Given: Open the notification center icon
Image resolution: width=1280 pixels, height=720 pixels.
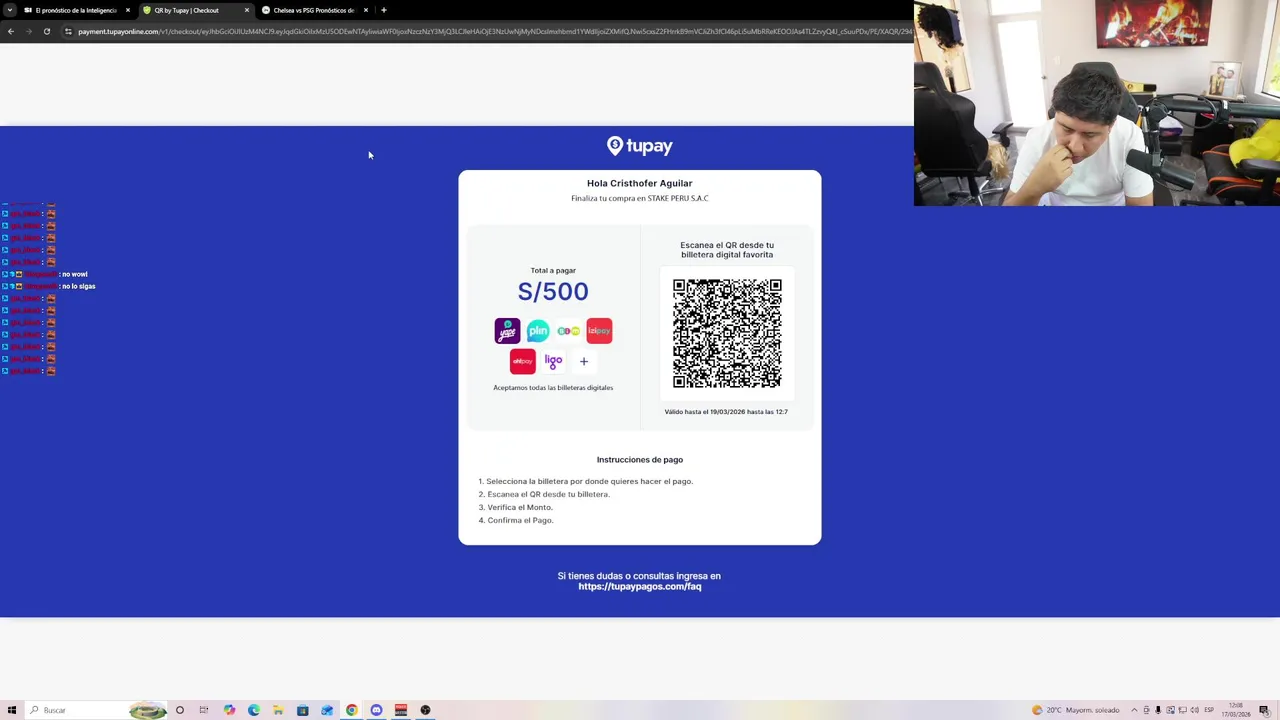Looking at the screenshot, I should [x=1264, y=710].
